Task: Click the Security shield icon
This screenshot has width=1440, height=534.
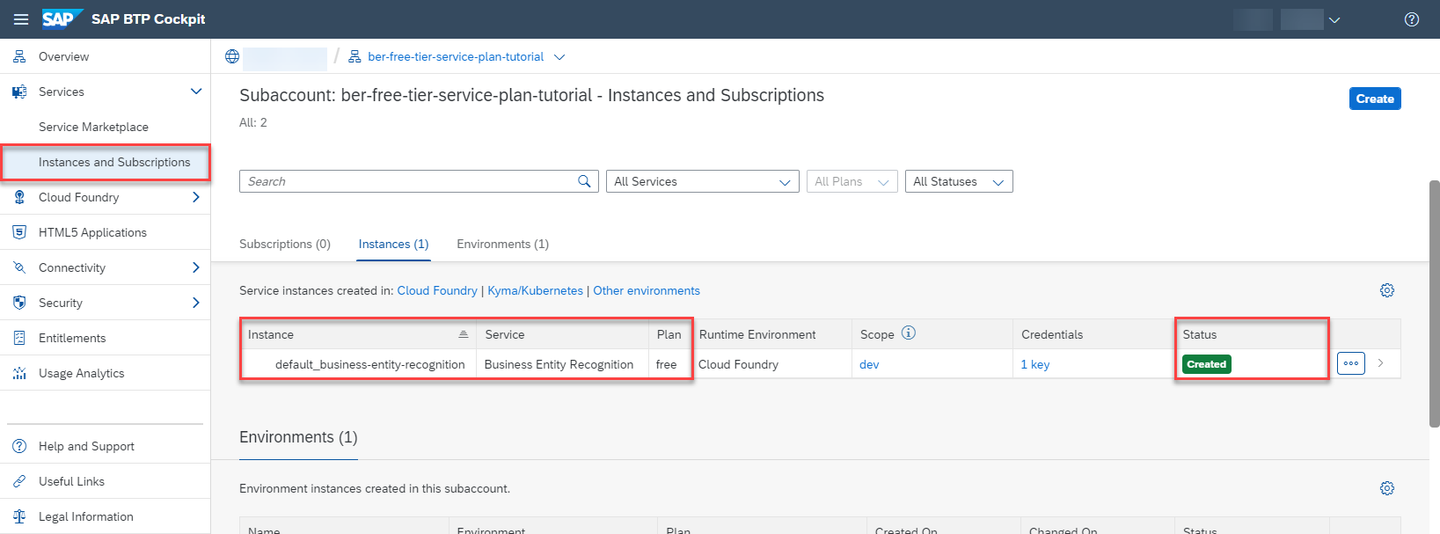Action: tap(19, 303)
